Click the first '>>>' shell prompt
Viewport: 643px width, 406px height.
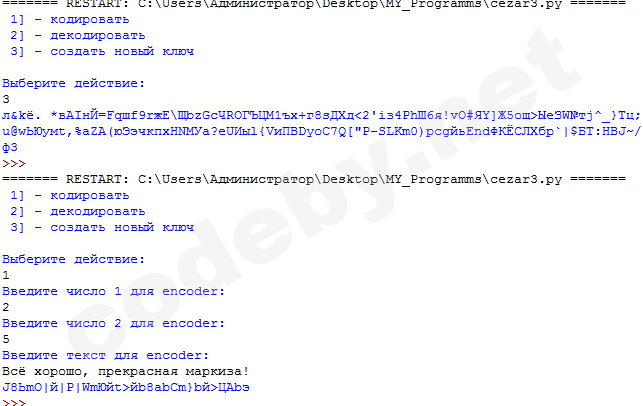coord(14,164)
